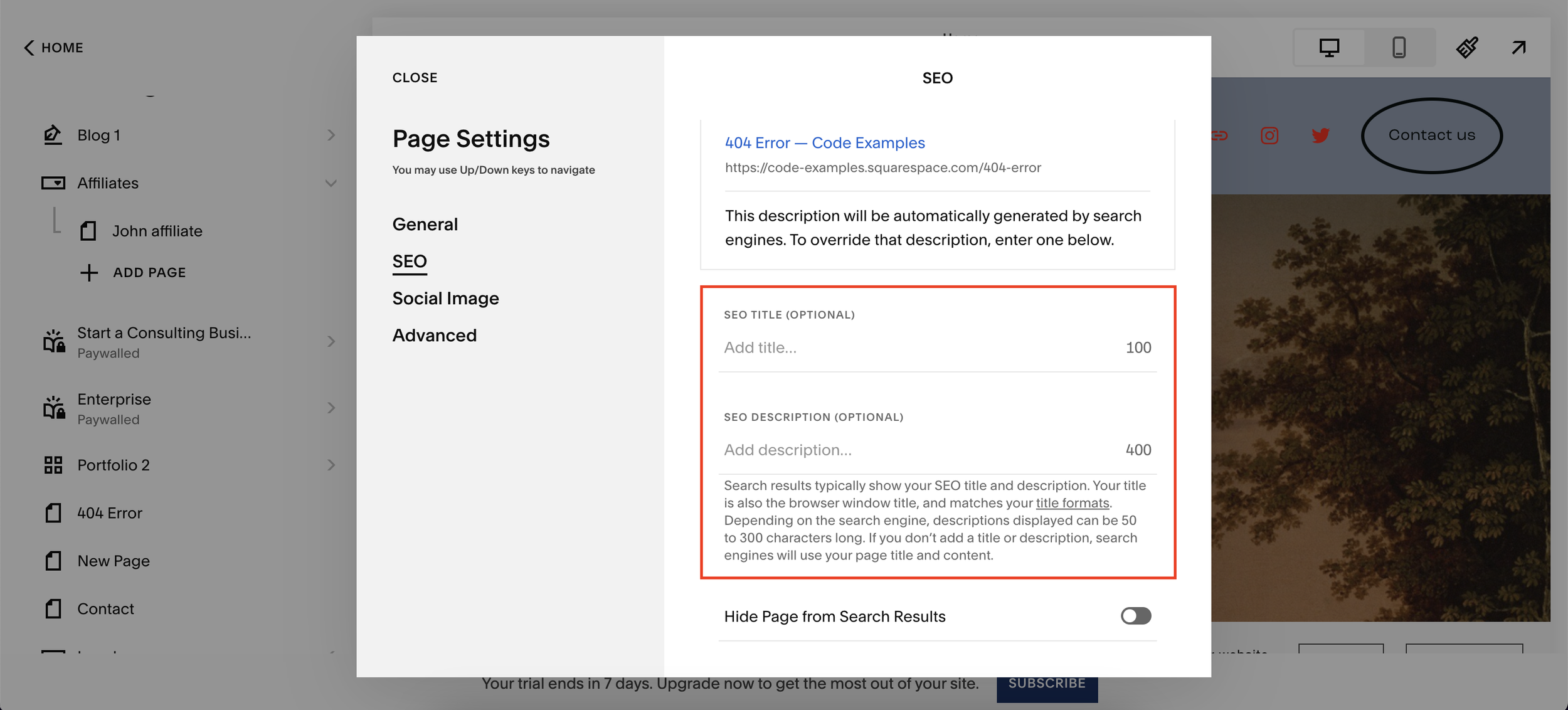Switch to mobile preview icon
The image size is (1568, 710).
click(1399, 48)
